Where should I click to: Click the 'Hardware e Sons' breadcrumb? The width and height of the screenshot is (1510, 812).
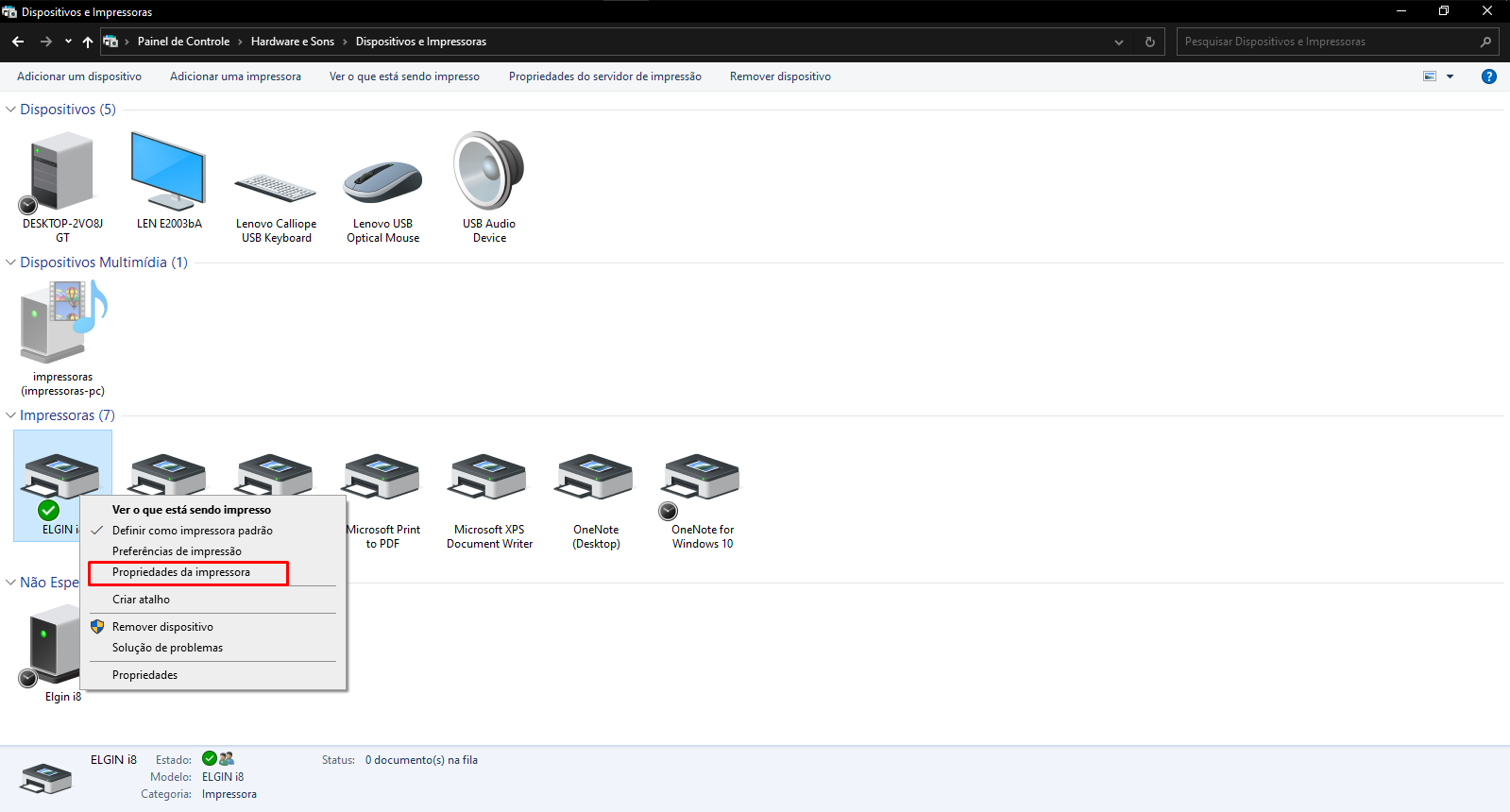293,42
